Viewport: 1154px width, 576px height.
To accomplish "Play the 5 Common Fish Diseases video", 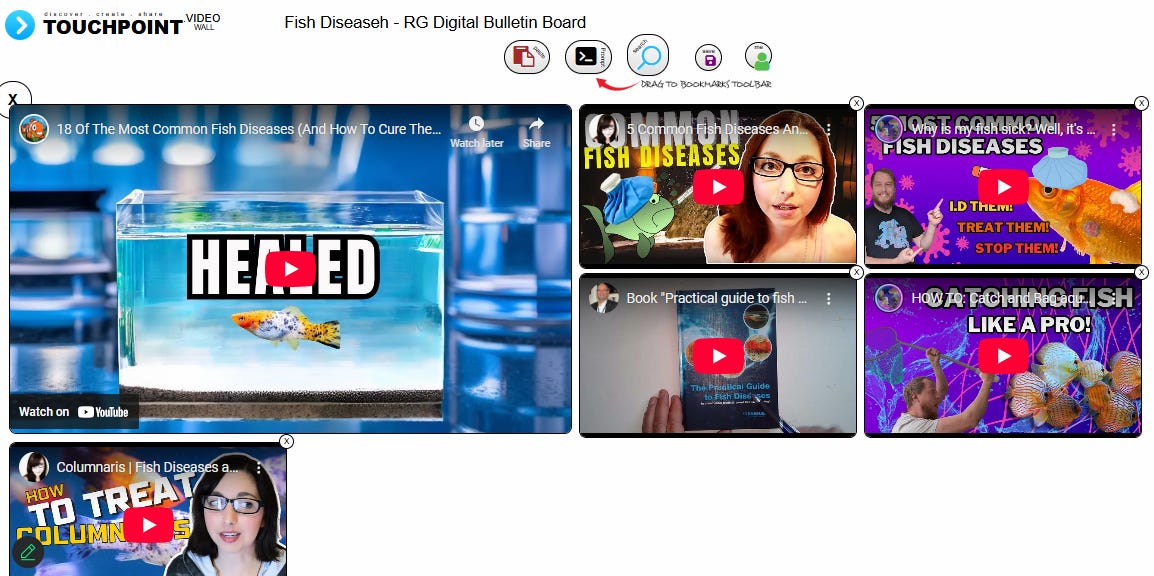I will pyautogui.click(x=718, y=187).
